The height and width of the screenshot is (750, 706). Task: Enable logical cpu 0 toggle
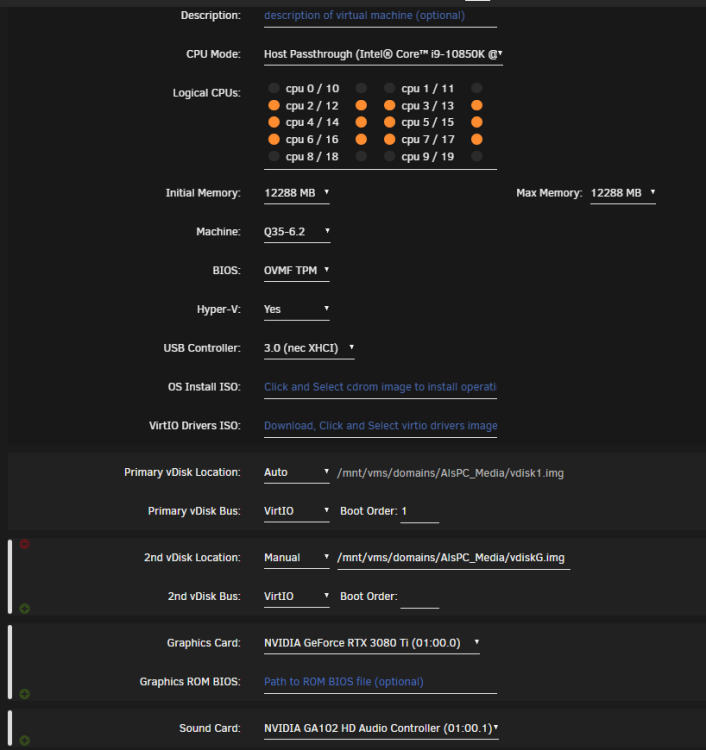(274, 88)
